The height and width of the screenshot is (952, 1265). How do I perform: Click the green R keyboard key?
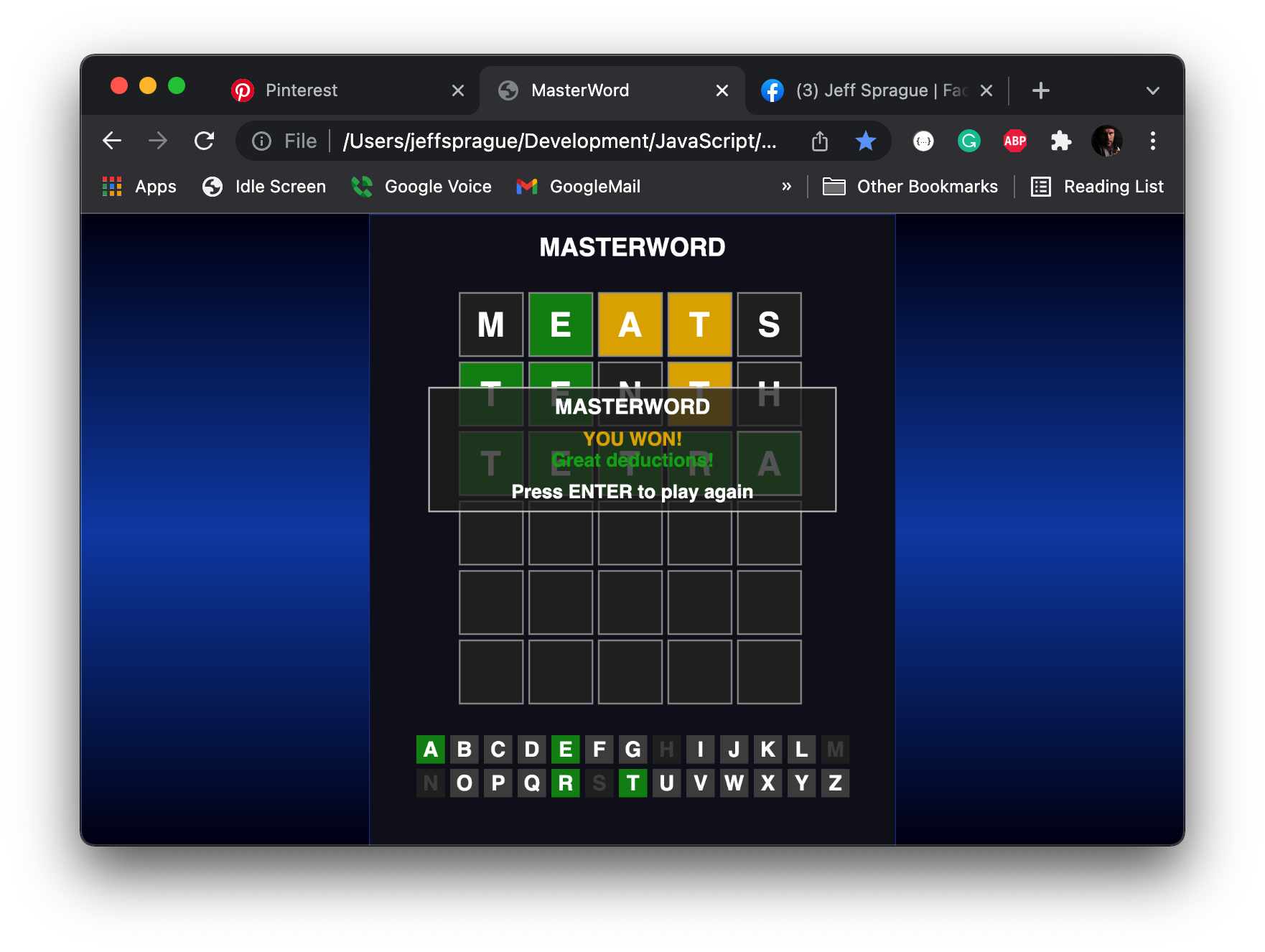click(566, 783)
